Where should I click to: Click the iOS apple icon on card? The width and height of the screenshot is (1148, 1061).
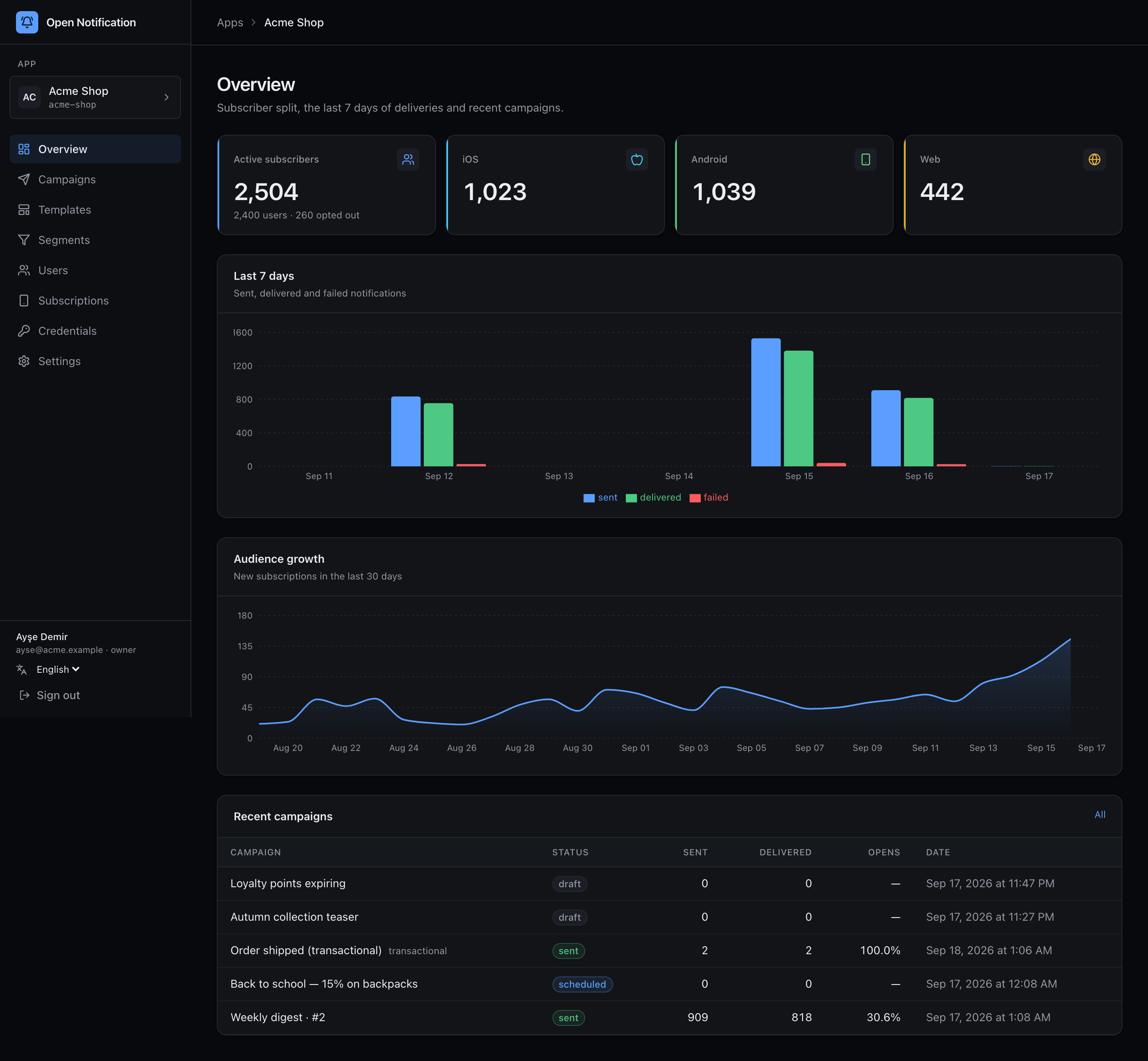coord(637,159)
